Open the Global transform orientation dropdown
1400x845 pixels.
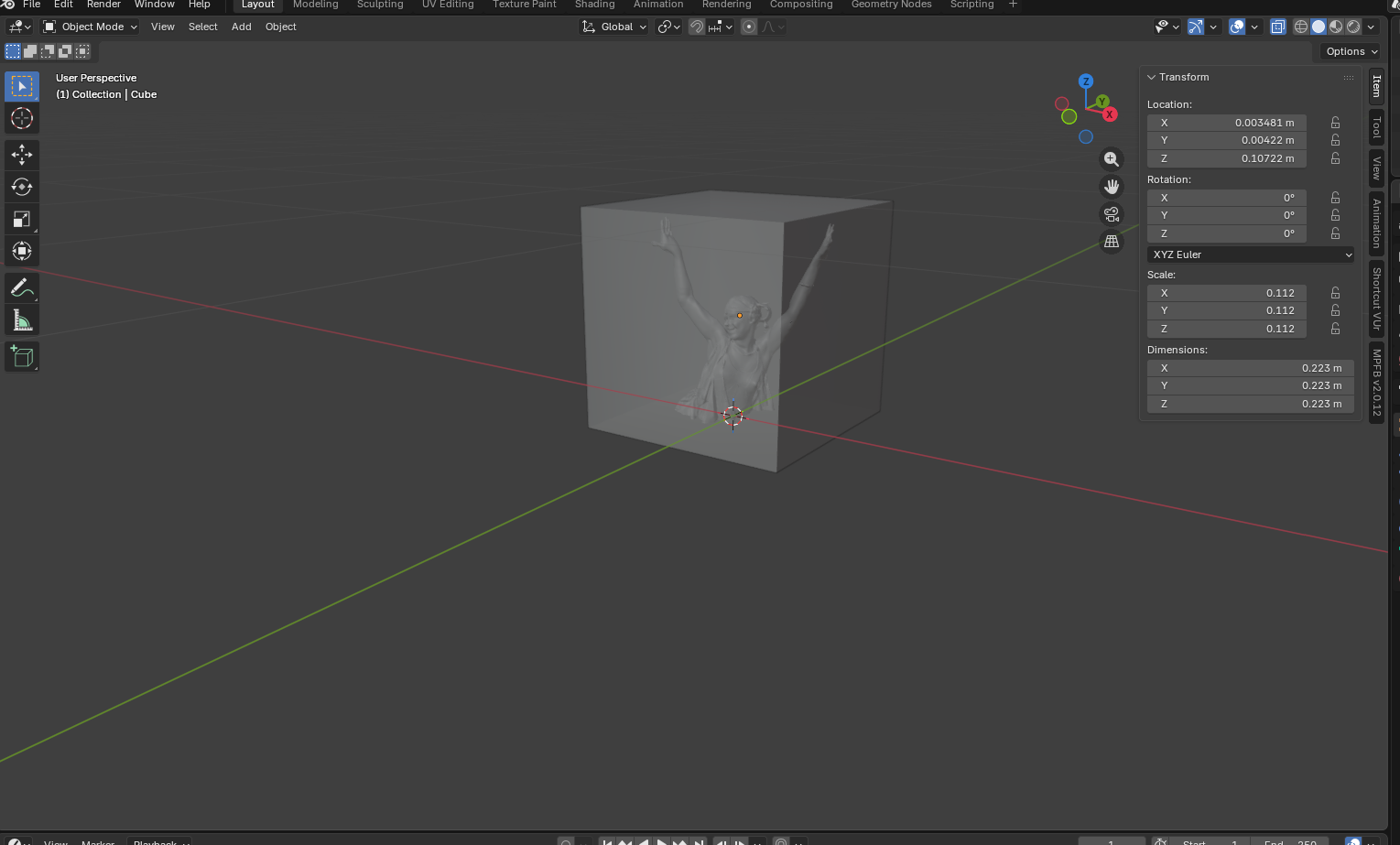click(x=614, y=27)
